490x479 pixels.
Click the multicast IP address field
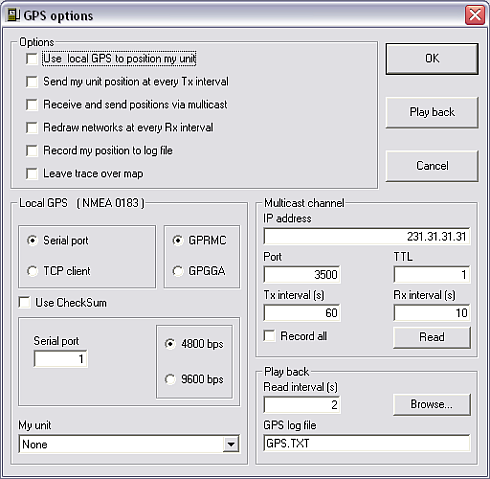[x=367, y=236]
